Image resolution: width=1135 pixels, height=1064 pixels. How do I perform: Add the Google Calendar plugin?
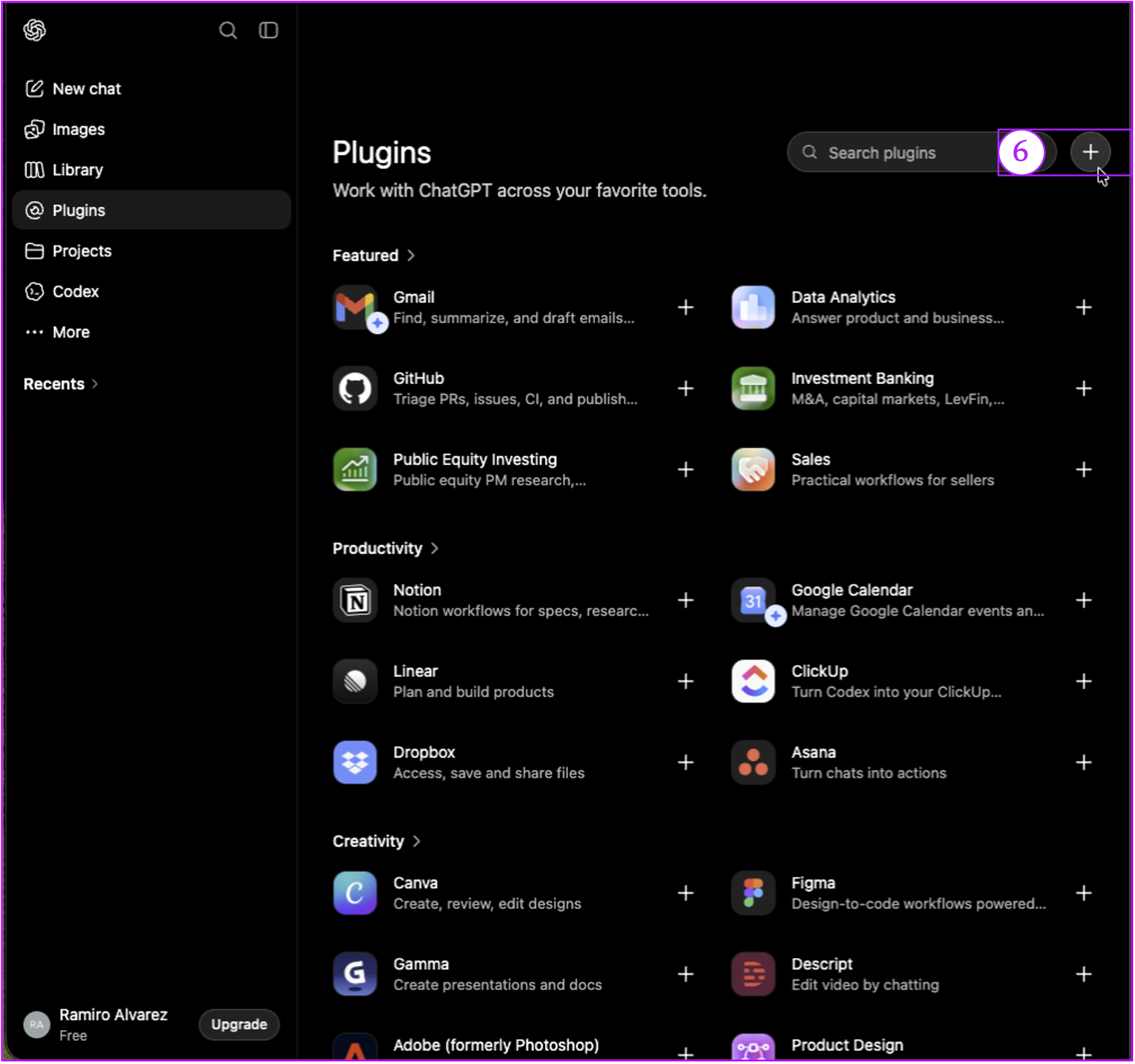pyautogui.click(x=1084, y=600)
